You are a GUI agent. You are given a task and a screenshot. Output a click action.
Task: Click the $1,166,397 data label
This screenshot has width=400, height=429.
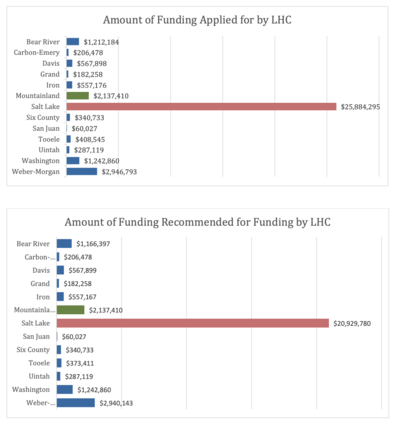[x=93, y=244]
